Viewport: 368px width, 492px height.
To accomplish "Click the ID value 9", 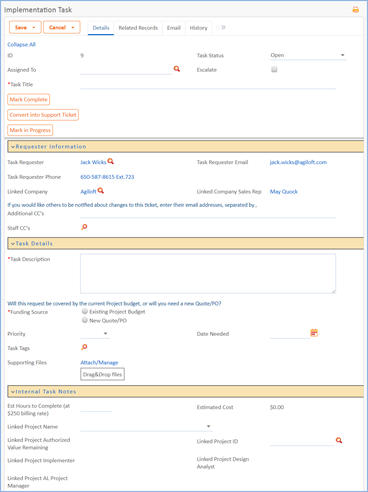I will (x=82, y=56).
